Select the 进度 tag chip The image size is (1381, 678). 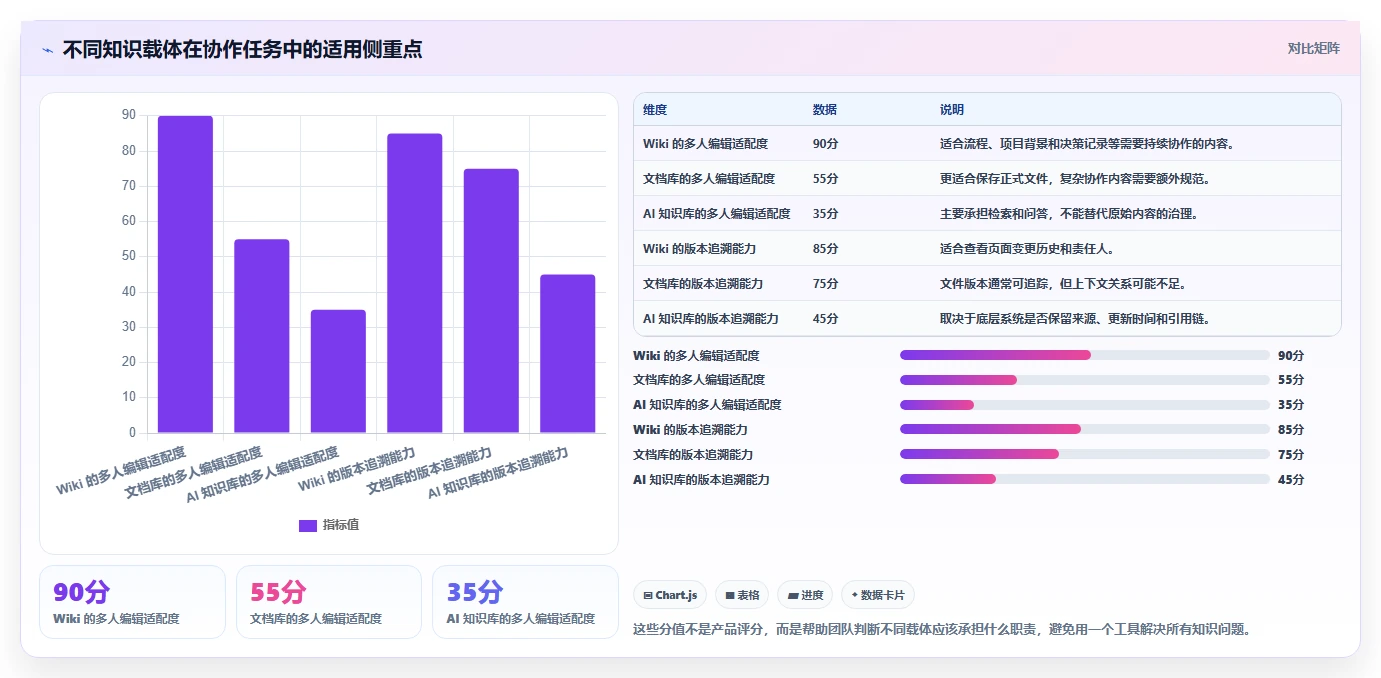click(x=805, y=595)
